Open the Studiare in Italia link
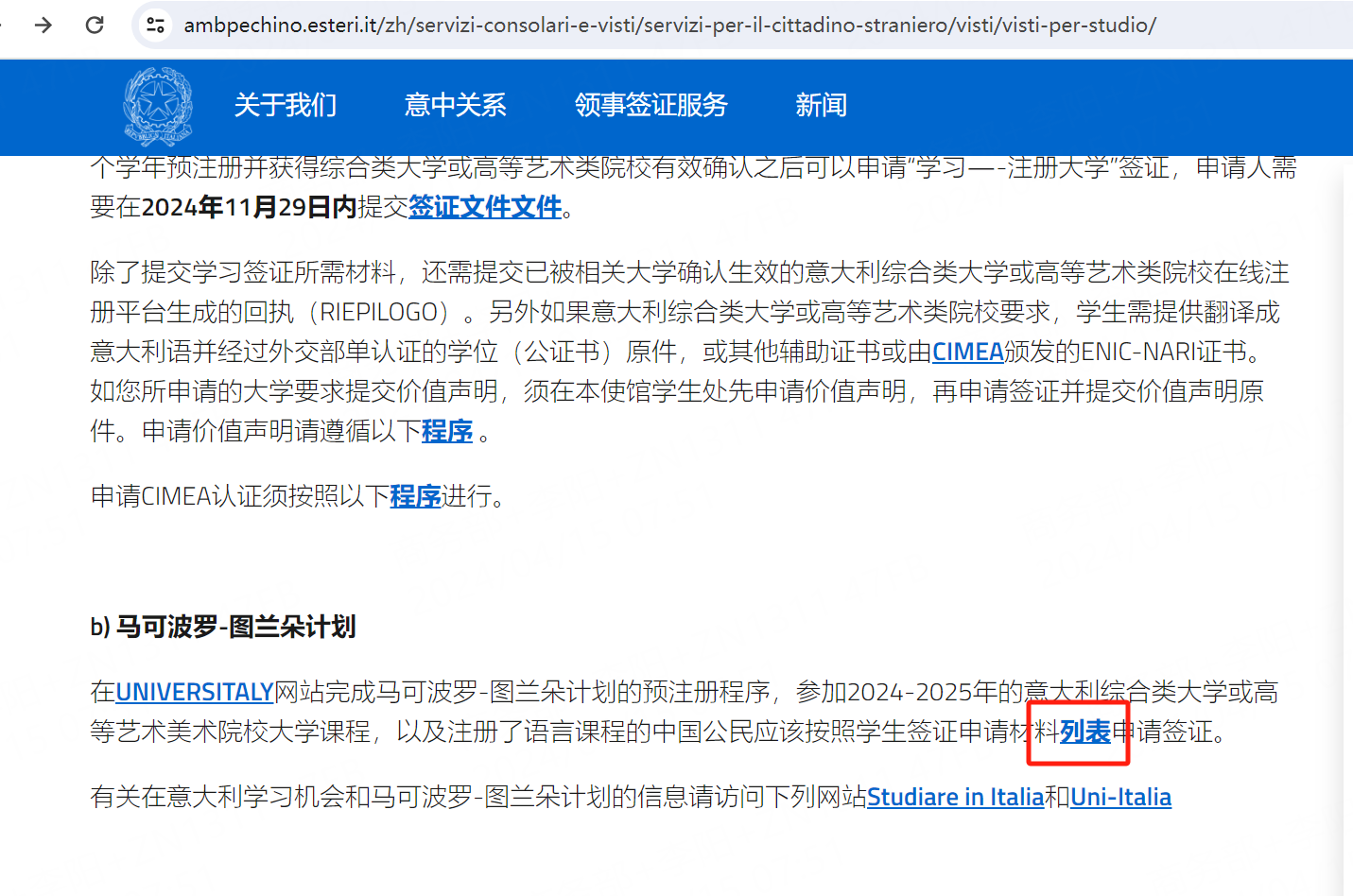1353x896 pixels. click(x=955, y=798)
